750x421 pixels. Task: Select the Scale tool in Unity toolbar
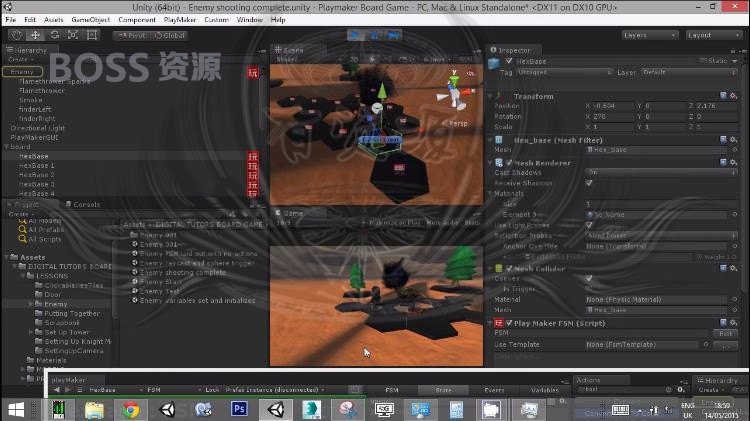tap(73, 35)
